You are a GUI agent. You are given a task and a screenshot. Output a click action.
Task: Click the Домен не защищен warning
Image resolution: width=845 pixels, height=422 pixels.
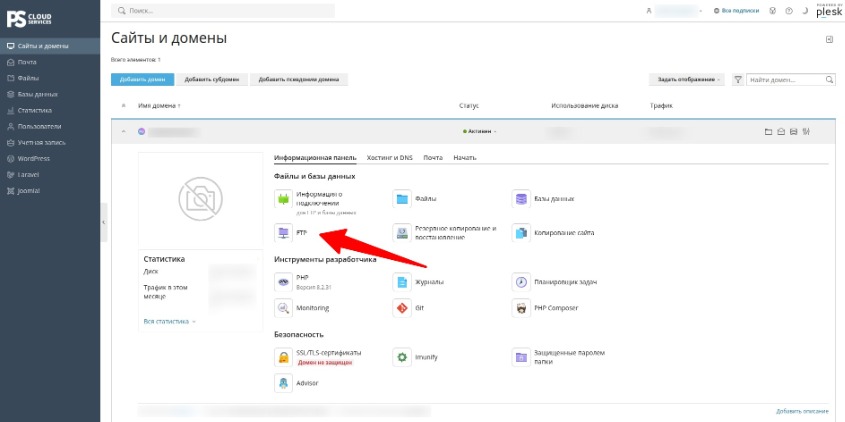325,363
